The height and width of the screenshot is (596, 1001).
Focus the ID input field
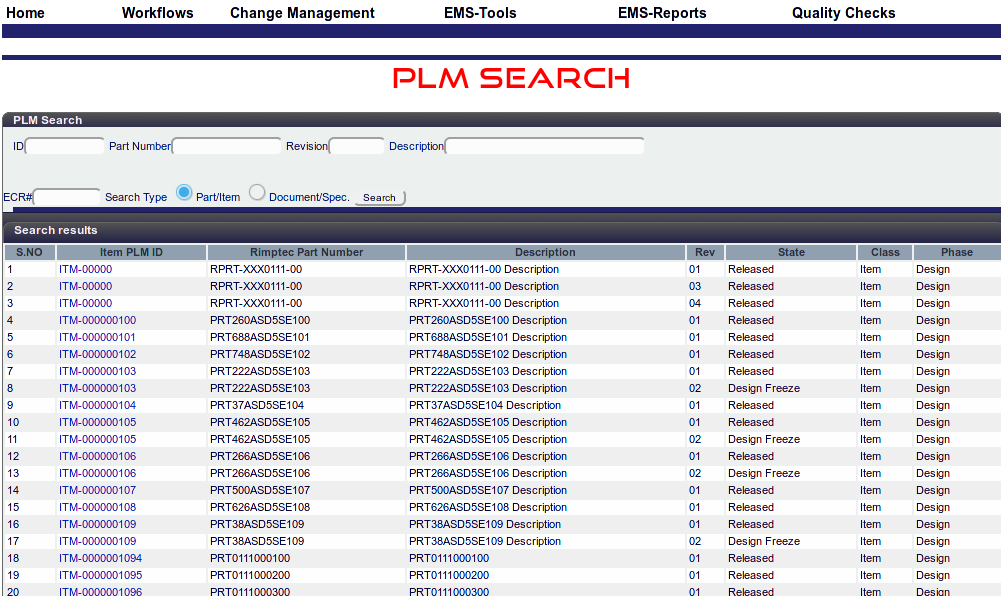pos(65,146)
